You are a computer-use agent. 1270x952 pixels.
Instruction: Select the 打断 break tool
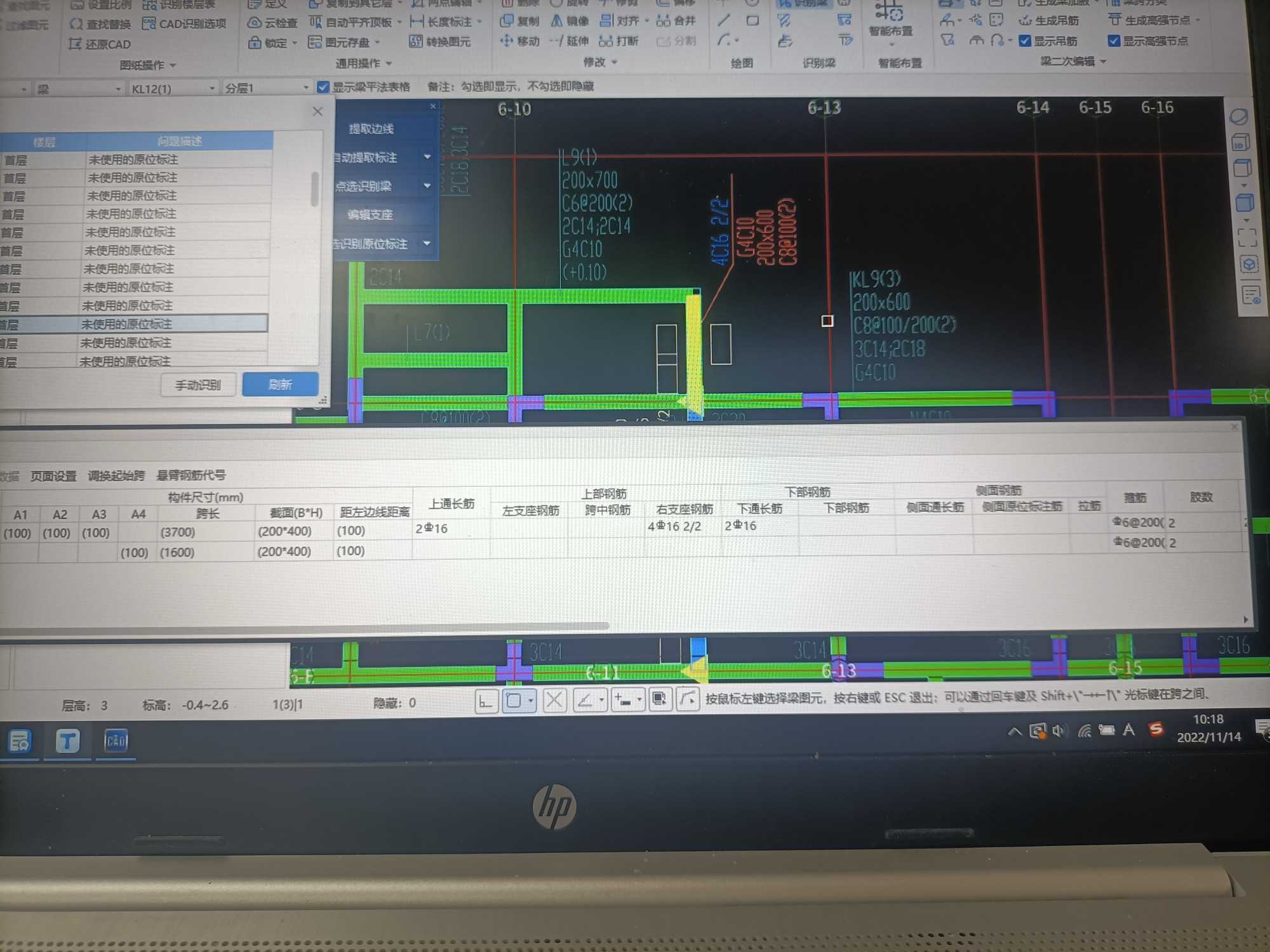point(618,41)
